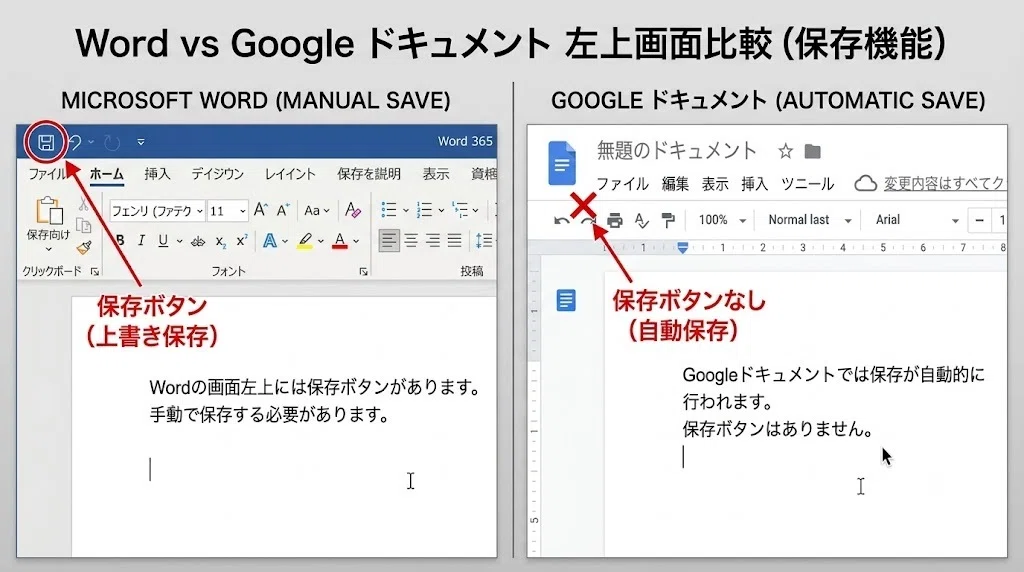Click the Google Docs print icon

(x=615, y=221)
